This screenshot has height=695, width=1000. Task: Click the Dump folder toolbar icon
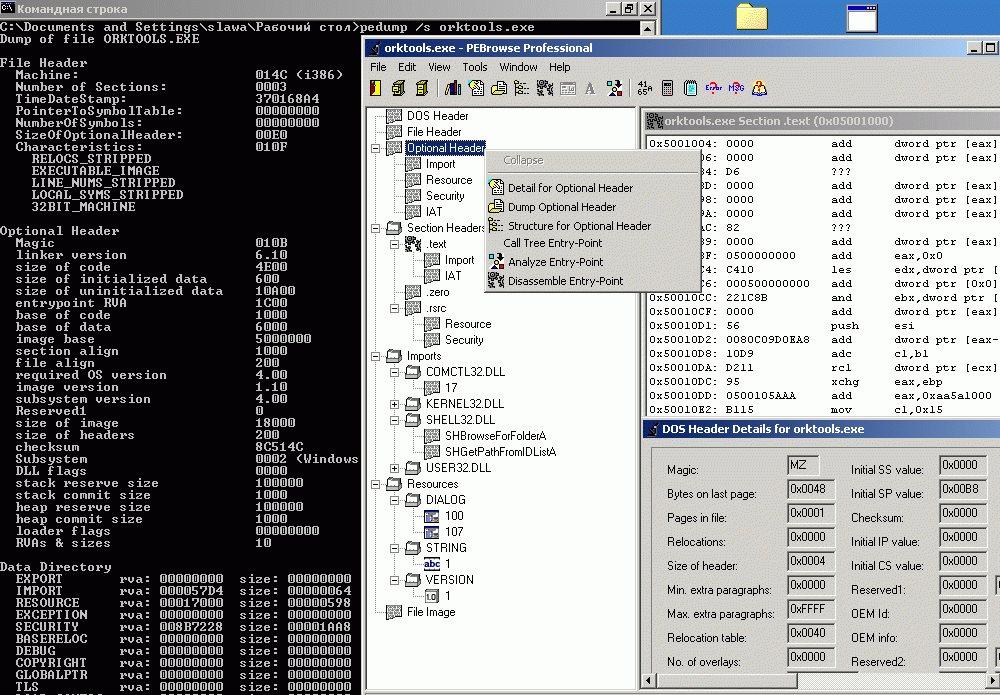coord(499,88)
